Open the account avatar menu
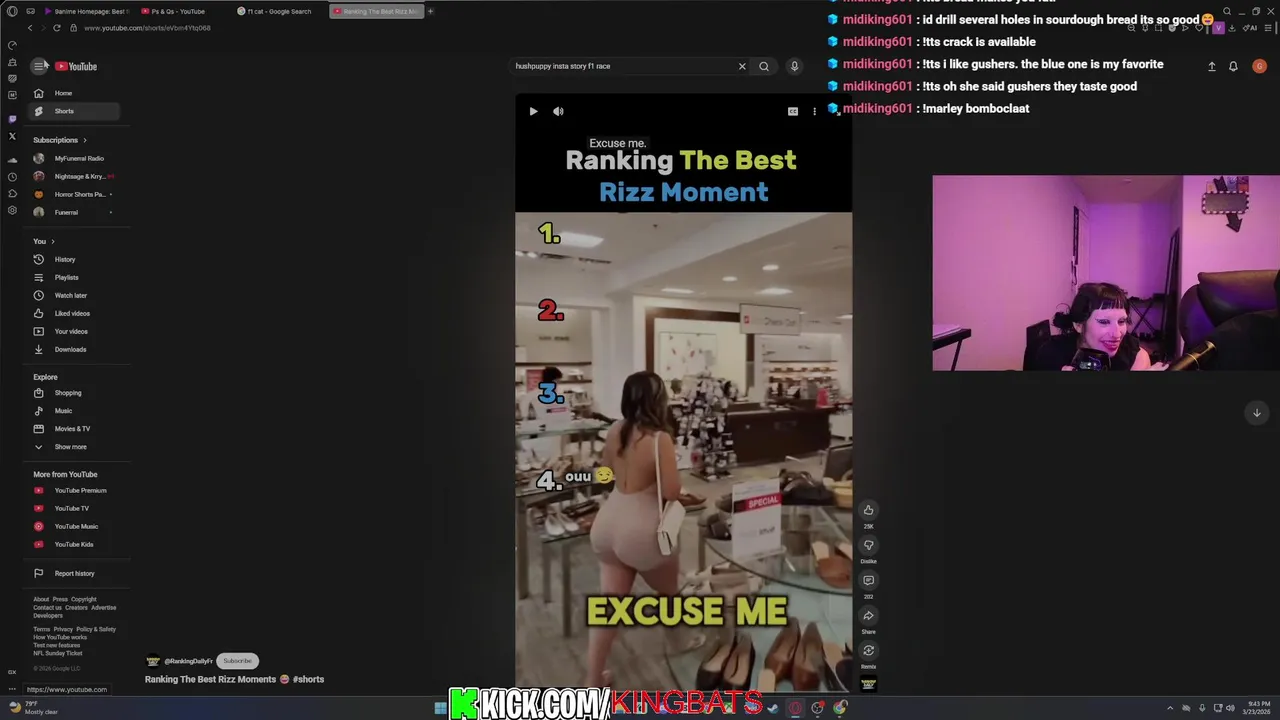This screenshot has width=1280, height=720. coord(1259,66)
